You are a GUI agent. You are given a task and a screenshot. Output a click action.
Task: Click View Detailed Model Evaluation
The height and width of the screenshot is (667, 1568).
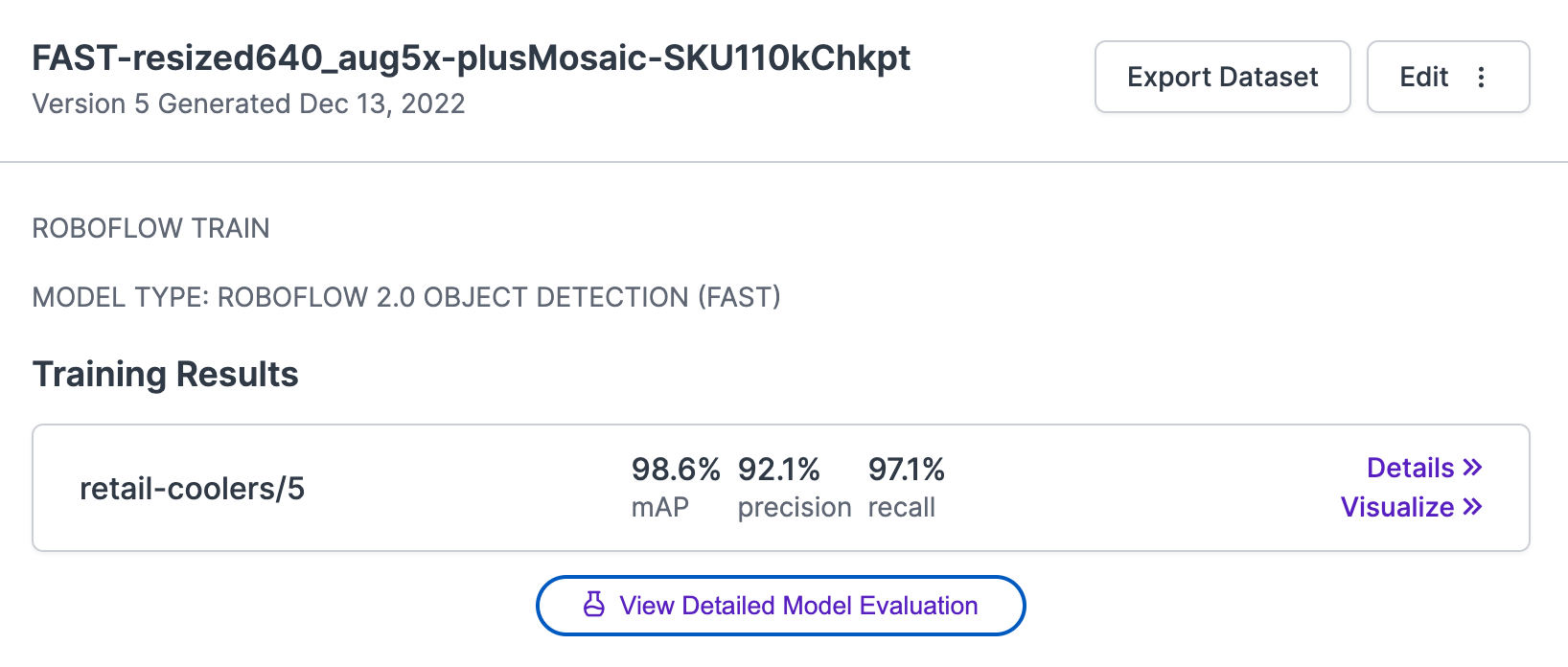coord(780,605)
